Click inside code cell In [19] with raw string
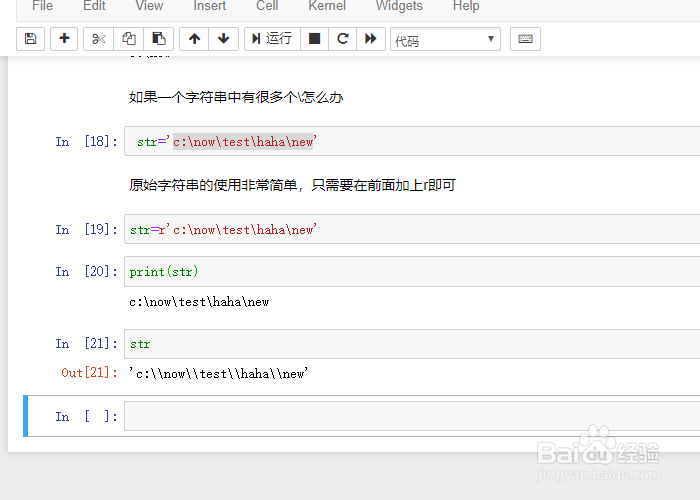700x500 pixels. tap(412, 229)
